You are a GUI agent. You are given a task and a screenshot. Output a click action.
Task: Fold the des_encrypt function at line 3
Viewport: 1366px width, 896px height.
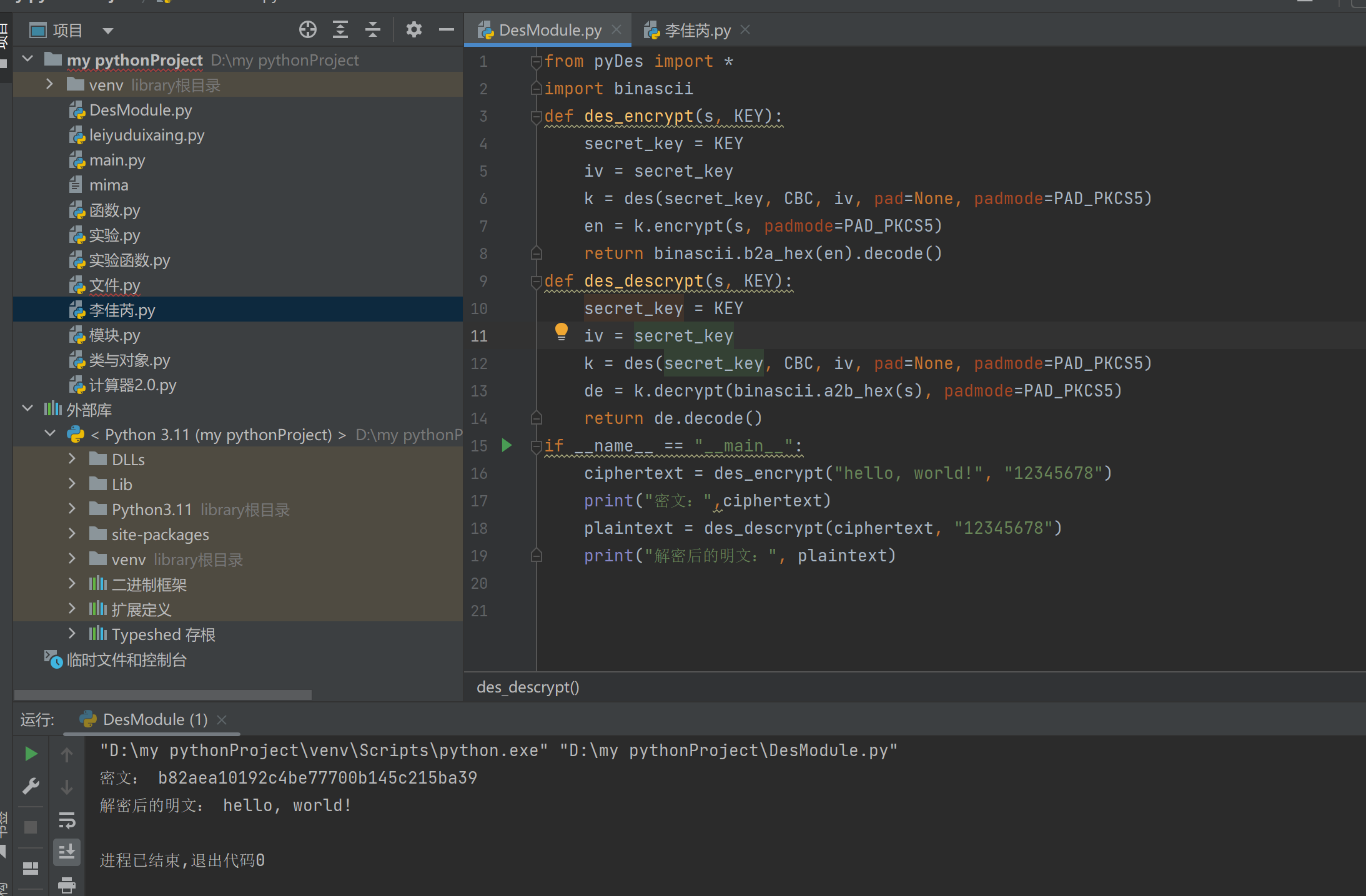[535, 116]
